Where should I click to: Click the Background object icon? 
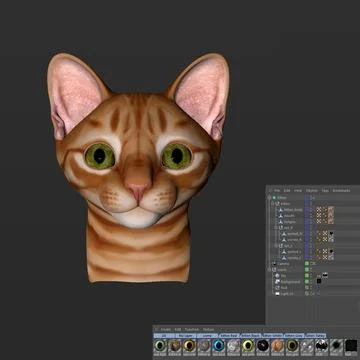[x=277, y=282]
